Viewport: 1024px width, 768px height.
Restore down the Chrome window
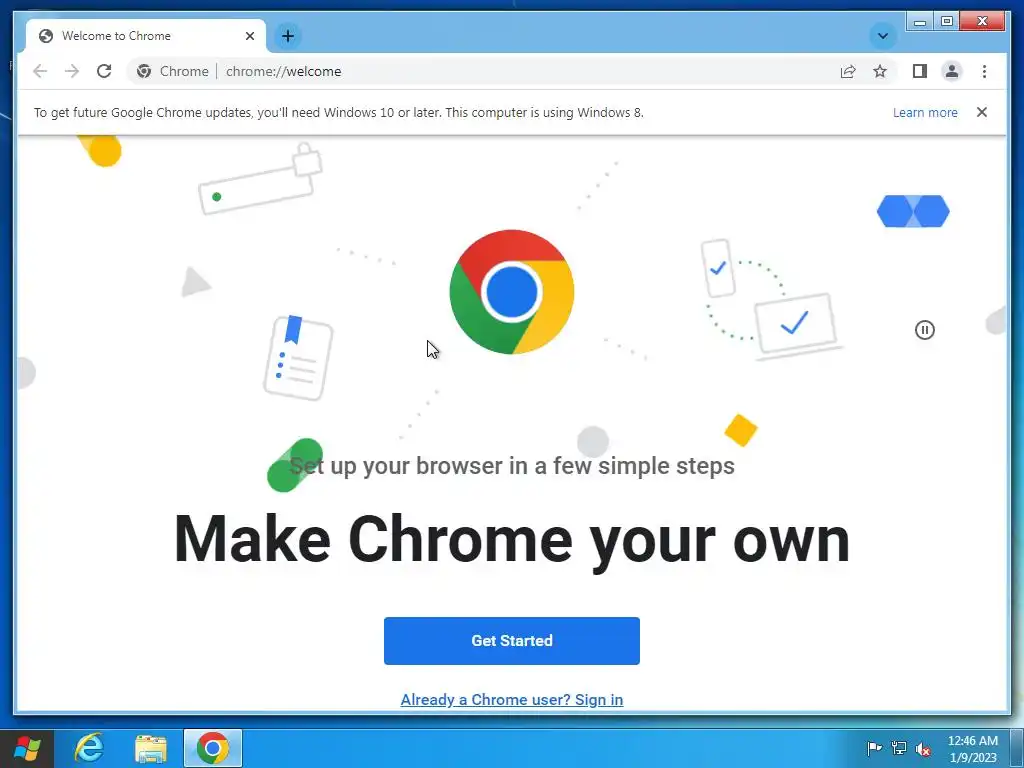point(946,22)
